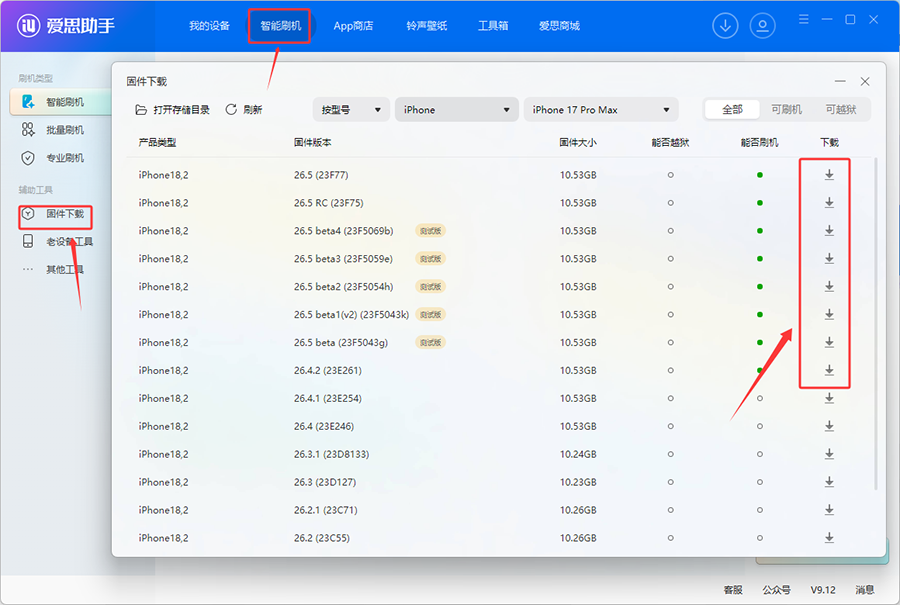Download firmware 26.3.1 (23D8133)
Image resolution: width=900 pixels, height=605 pixels.
829,454
